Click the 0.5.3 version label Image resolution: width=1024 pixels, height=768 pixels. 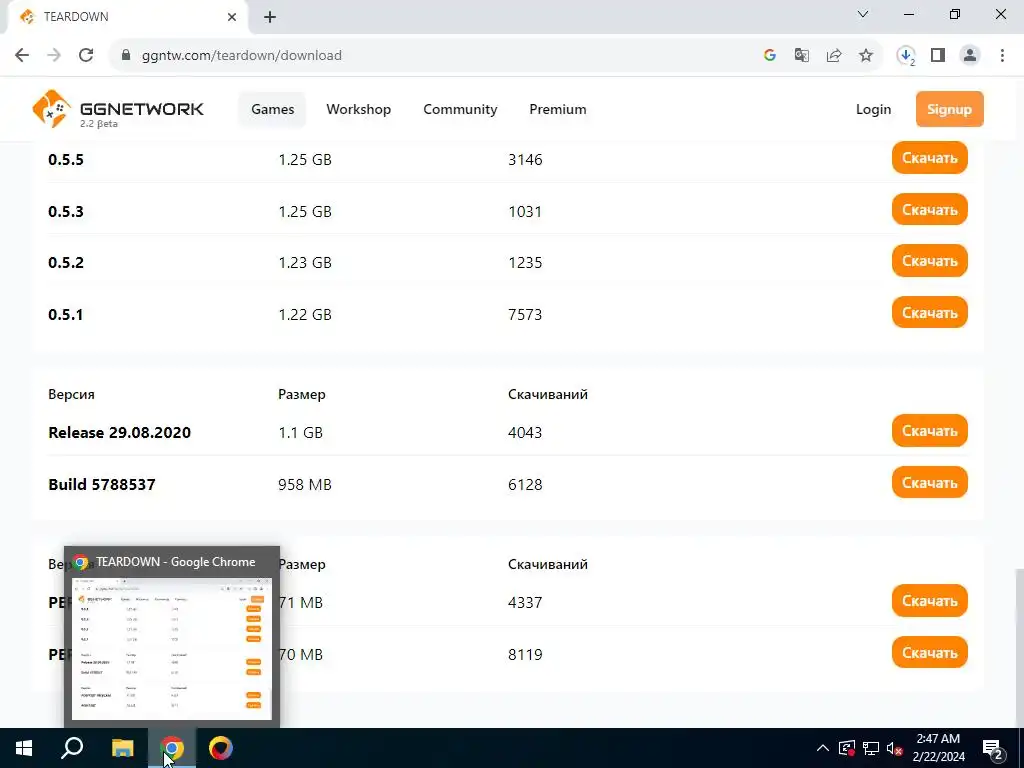66,212
